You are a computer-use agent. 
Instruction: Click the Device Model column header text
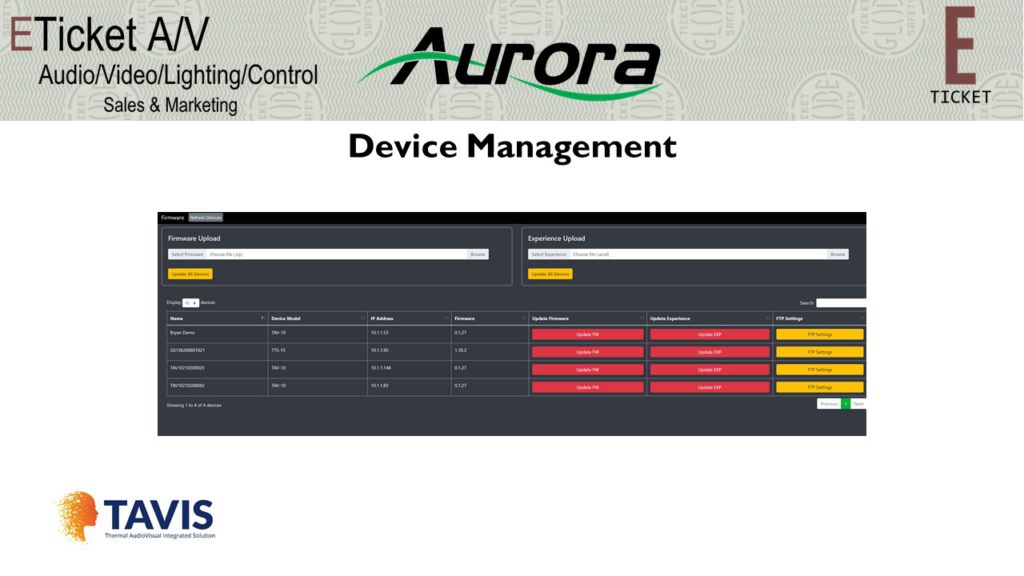(x=286, y=319)
